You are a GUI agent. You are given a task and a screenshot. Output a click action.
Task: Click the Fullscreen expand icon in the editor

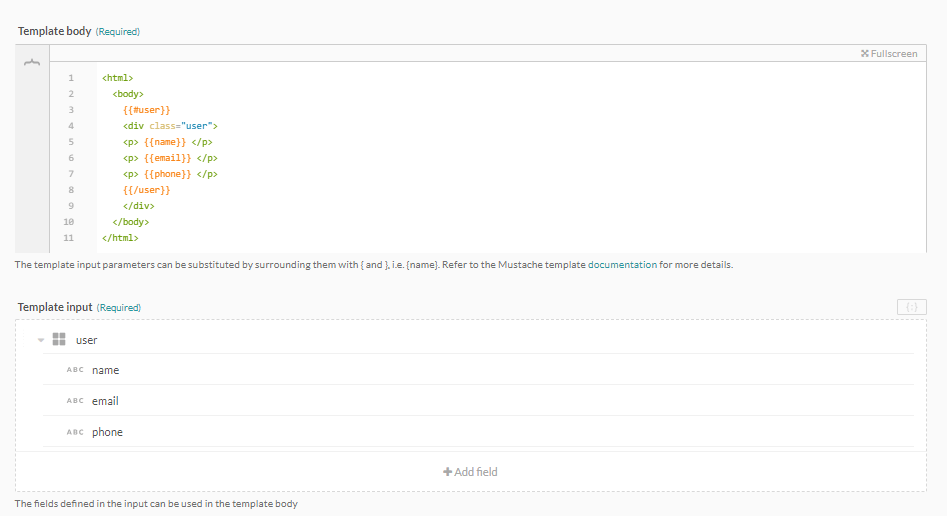point(865,54)
